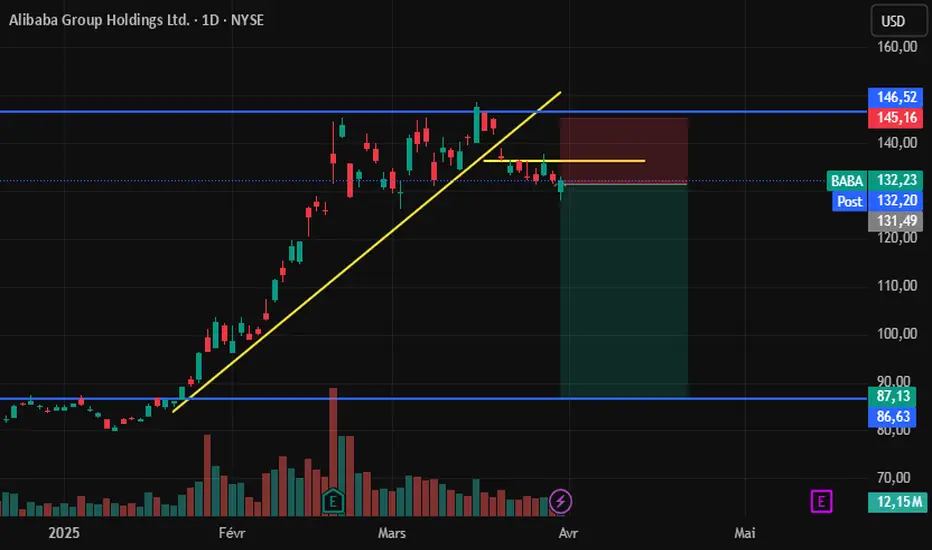Click the Alibaba Group Holdings chart title
This screenshot has width=932, height=550.
coord(136,20)
